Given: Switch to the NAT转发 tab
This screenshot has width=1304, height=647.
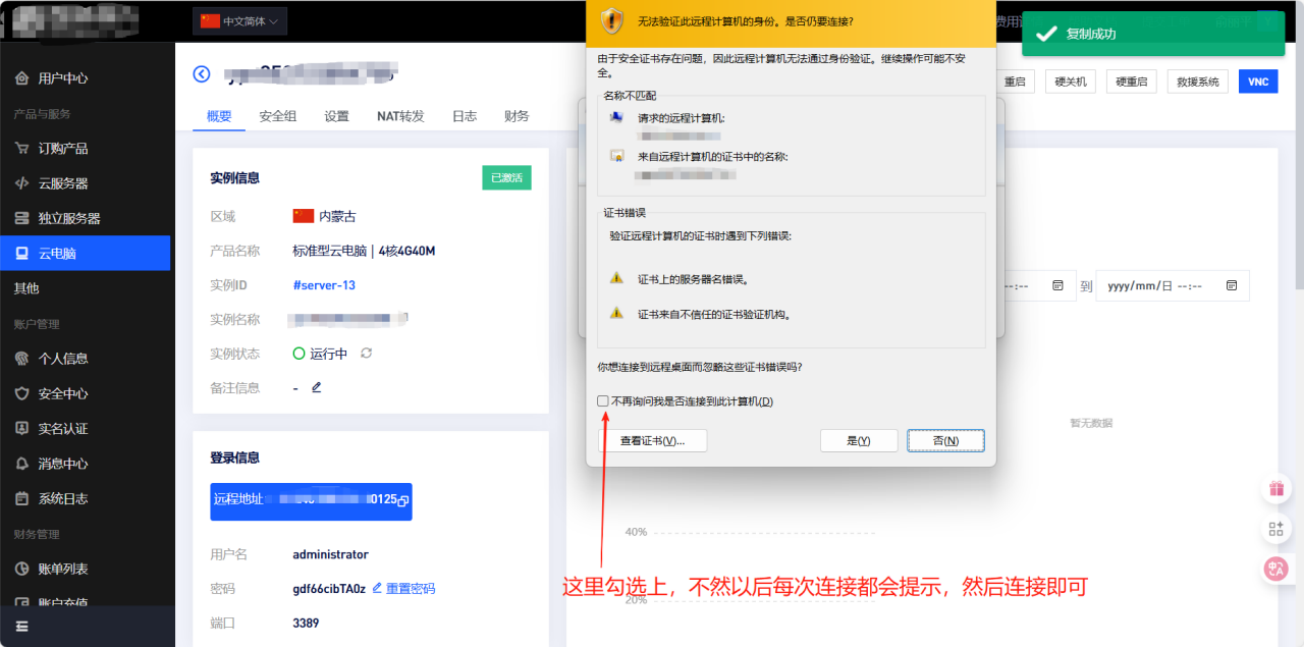Looking at the screenshot, I should [x=400, y=116].
